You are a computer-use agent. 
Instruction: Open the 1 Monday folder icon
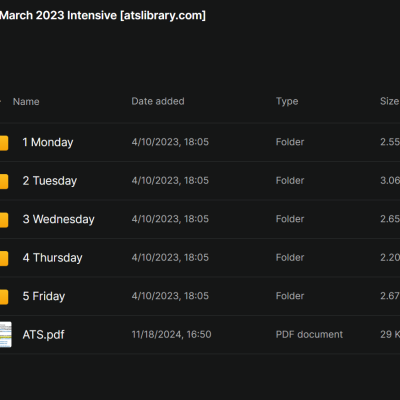point(4,143)
